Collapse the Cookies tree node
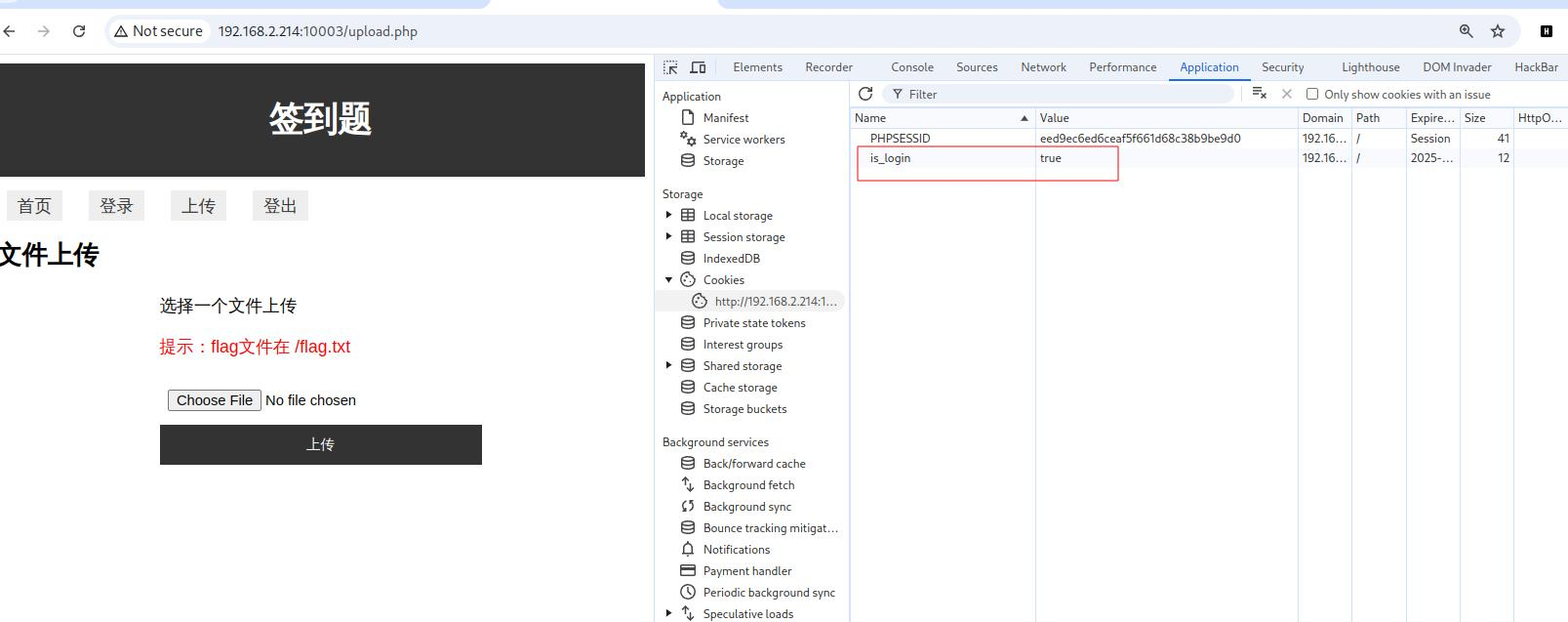 point(668,280)
